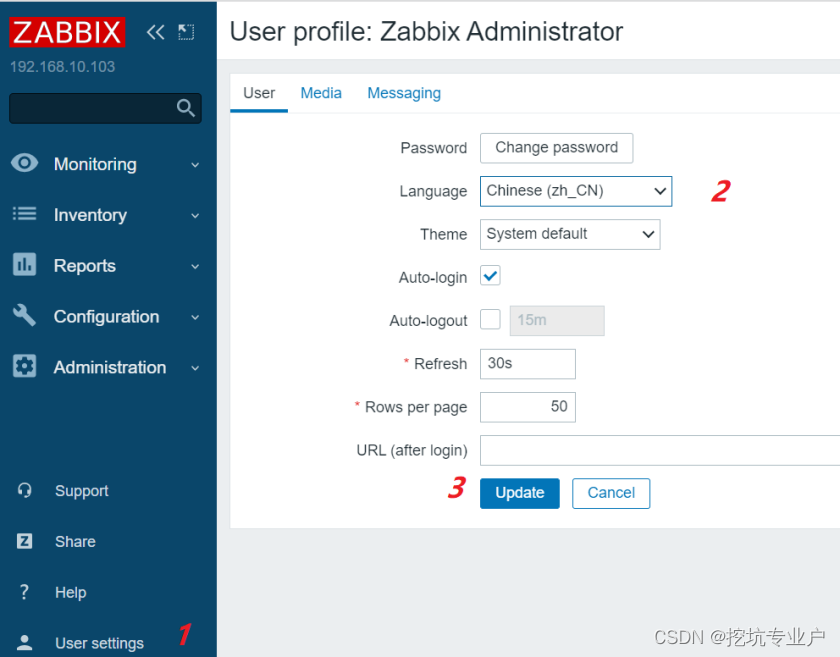The height and width of the screenshot is (657, 840).
Task: Click the Update button
Action: coord(519,493)
